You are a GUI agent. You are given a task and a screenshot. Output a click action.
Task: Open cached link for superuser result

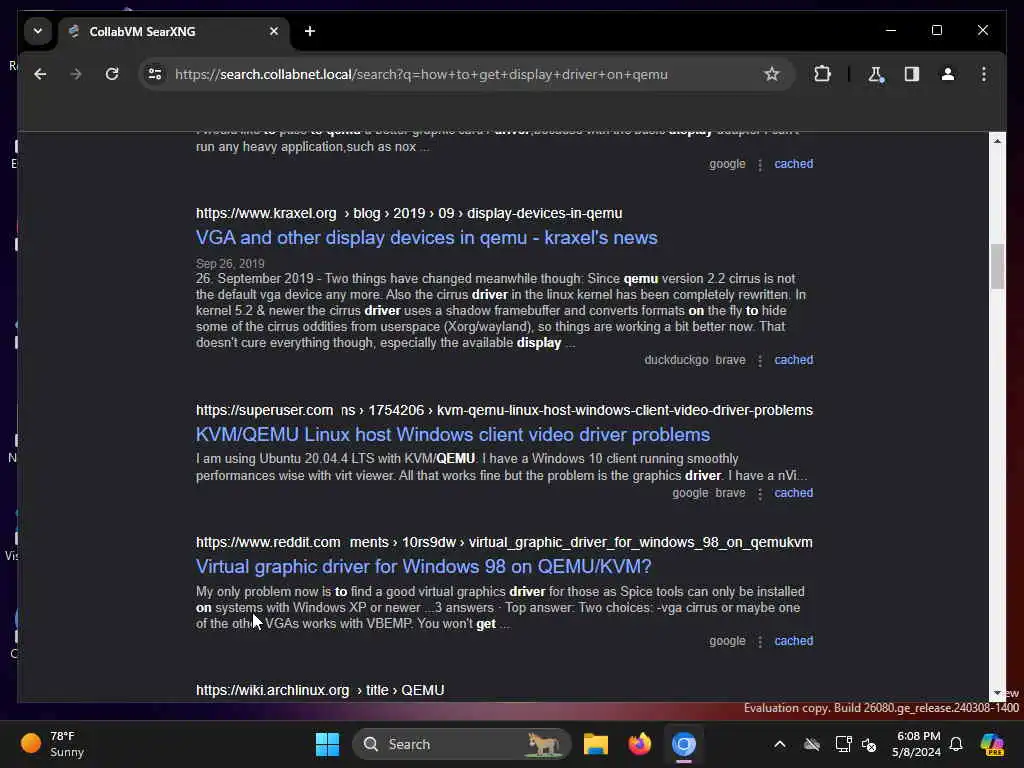coord(793,493)
